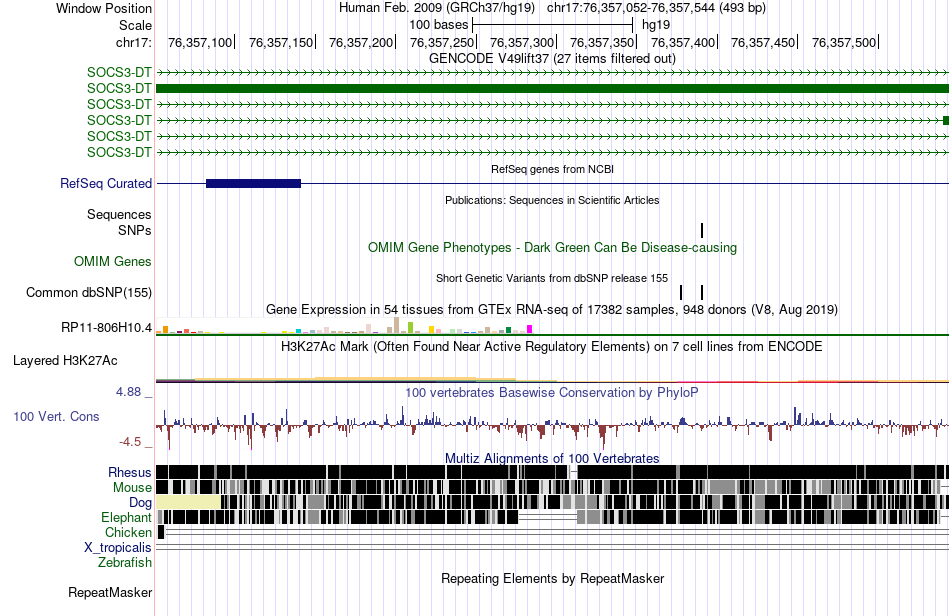The height and width of the screenshot is (616, 950).
Task: Open 'Short Genetic Variants from dbSNP release 155' title
Action: point(552,278)
